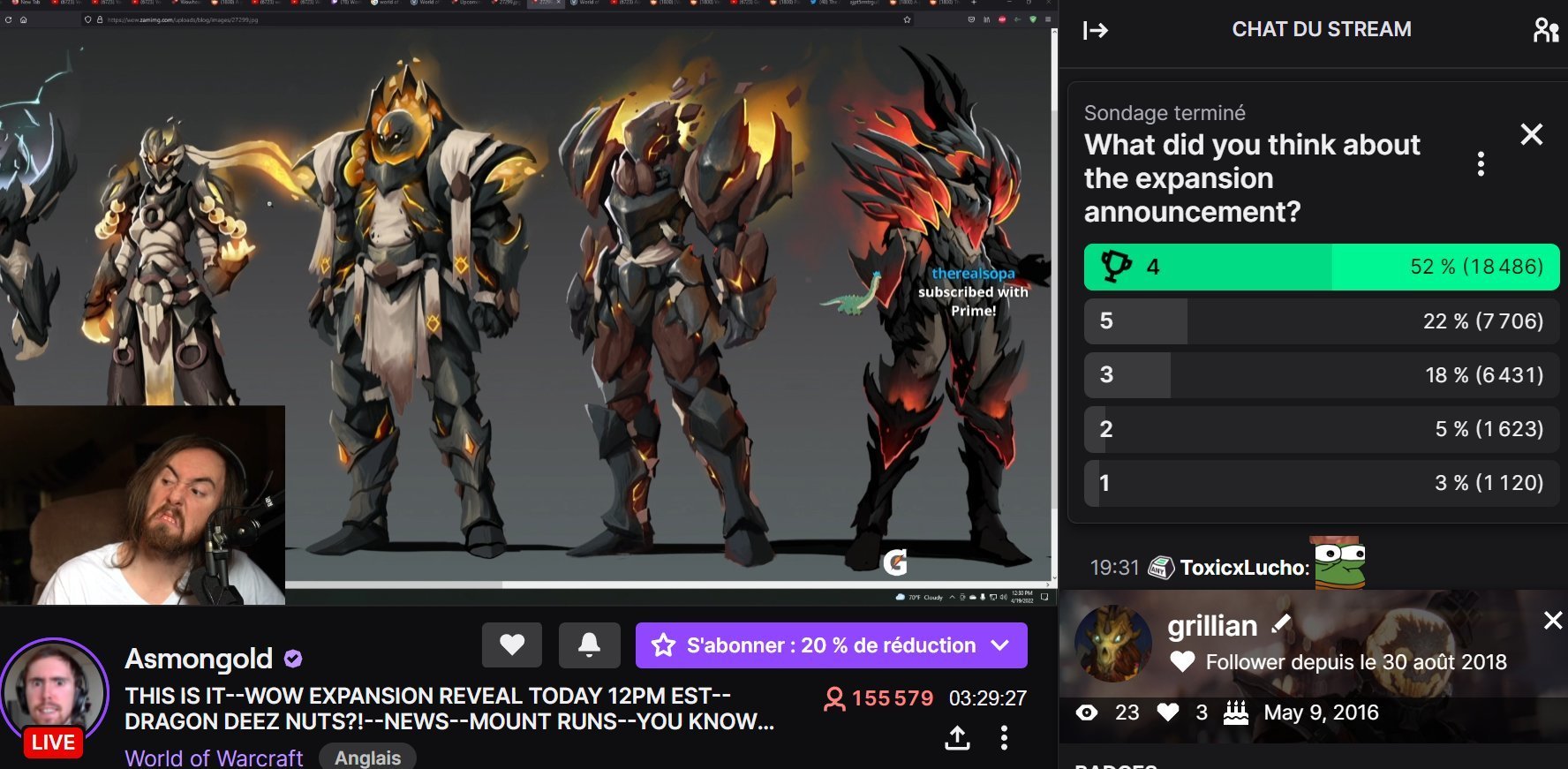Screen dimensions: 1568x769
Task: Click the birthday cake account date icon
Action: (1235, 712)
